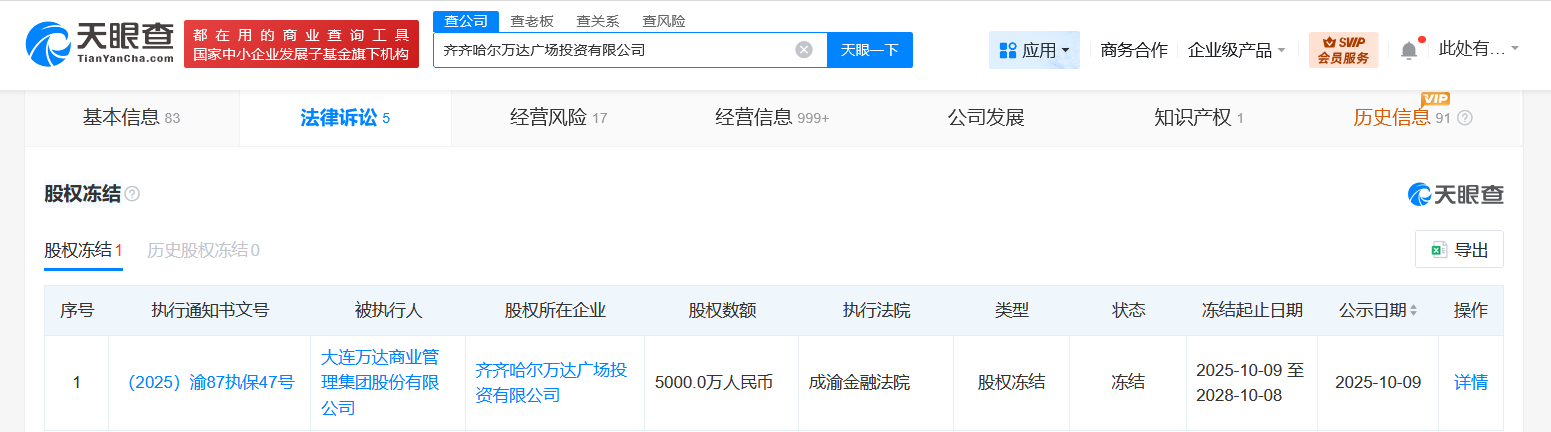Open case link (2025)渝87执保47号
The height and width of the screenshot is (432, 1551).
210,382
